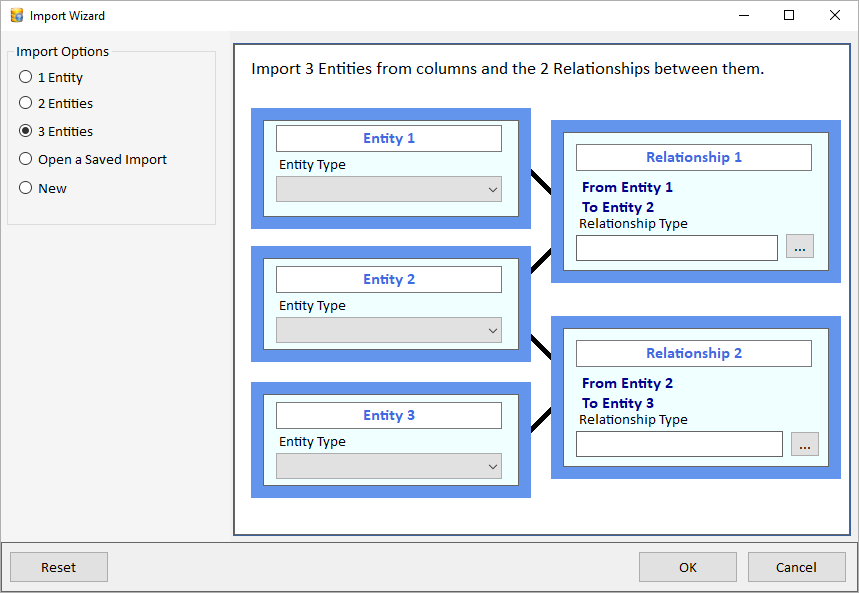Click inside the Entity 1 name field
The height and width of the screenshot is (593, 859).
[388, 138]
